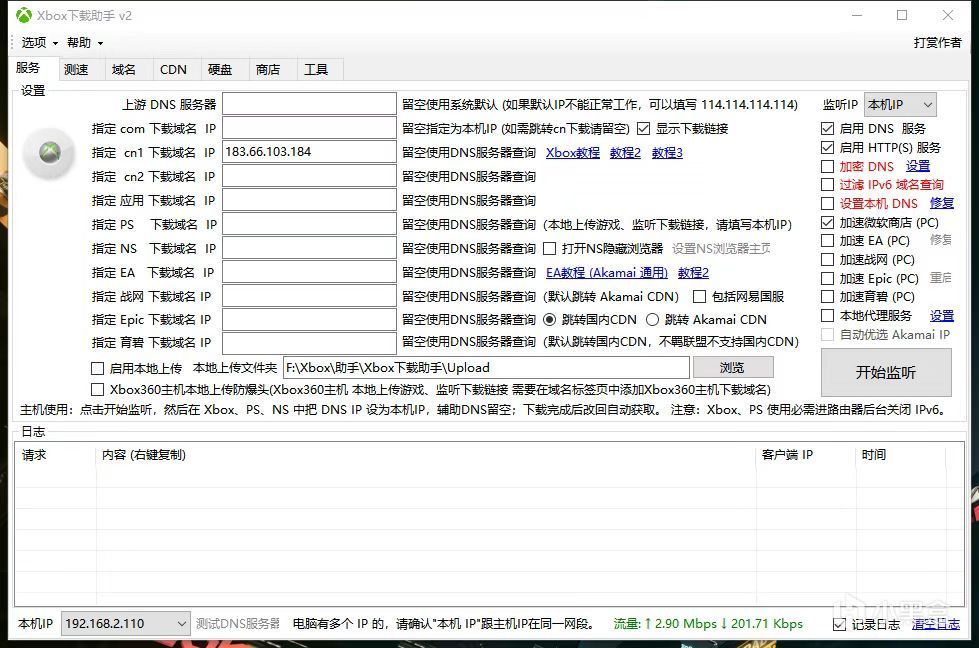Viewport: 979px width, 648px height.
Task: Open the 监听IP dropdown showing 本机IP
Action: (x=900, y=104)
